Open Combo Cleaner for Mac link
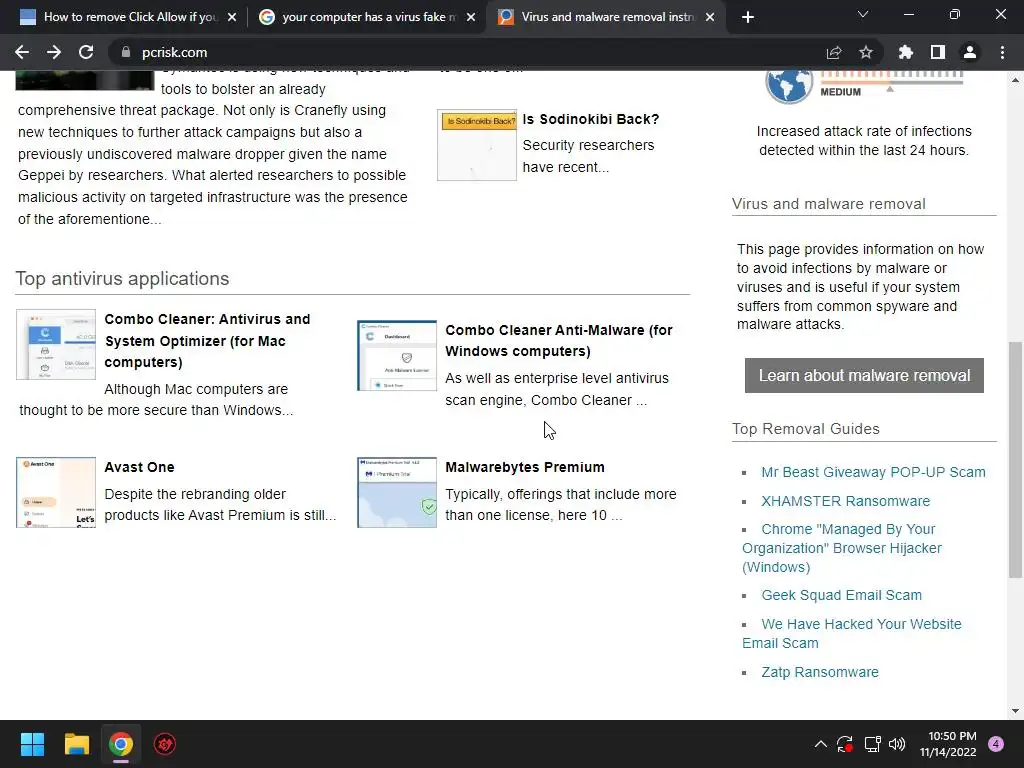This screenshot has height=768, width=1024. (207, 341)
